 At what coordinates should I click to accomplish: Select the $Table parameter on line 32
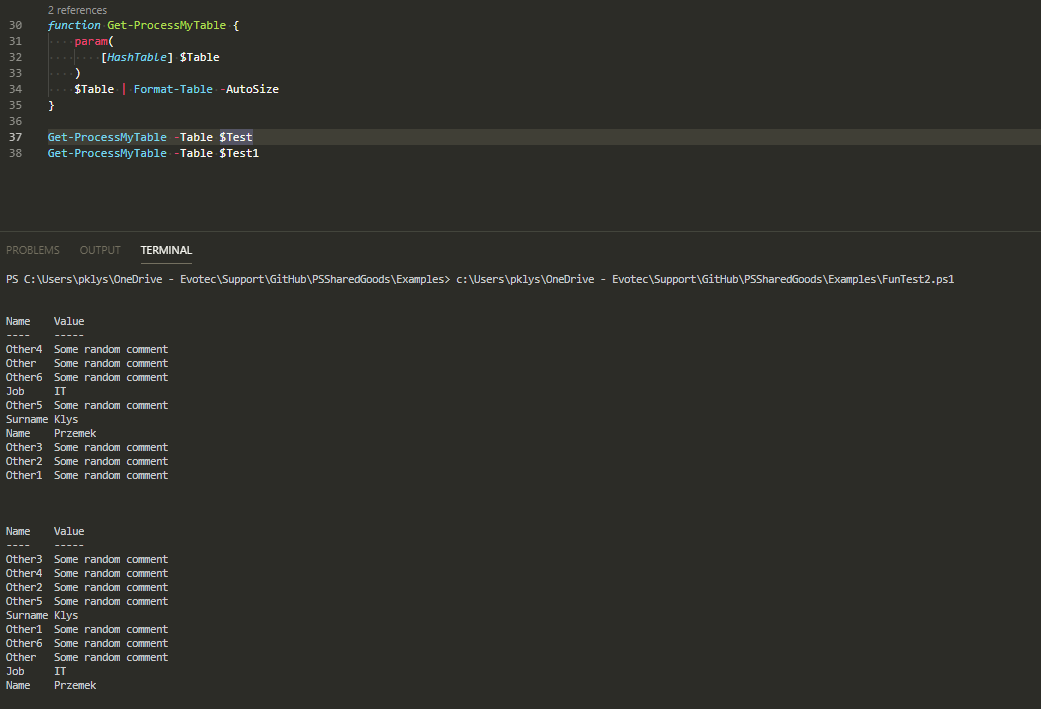(199, 57)
